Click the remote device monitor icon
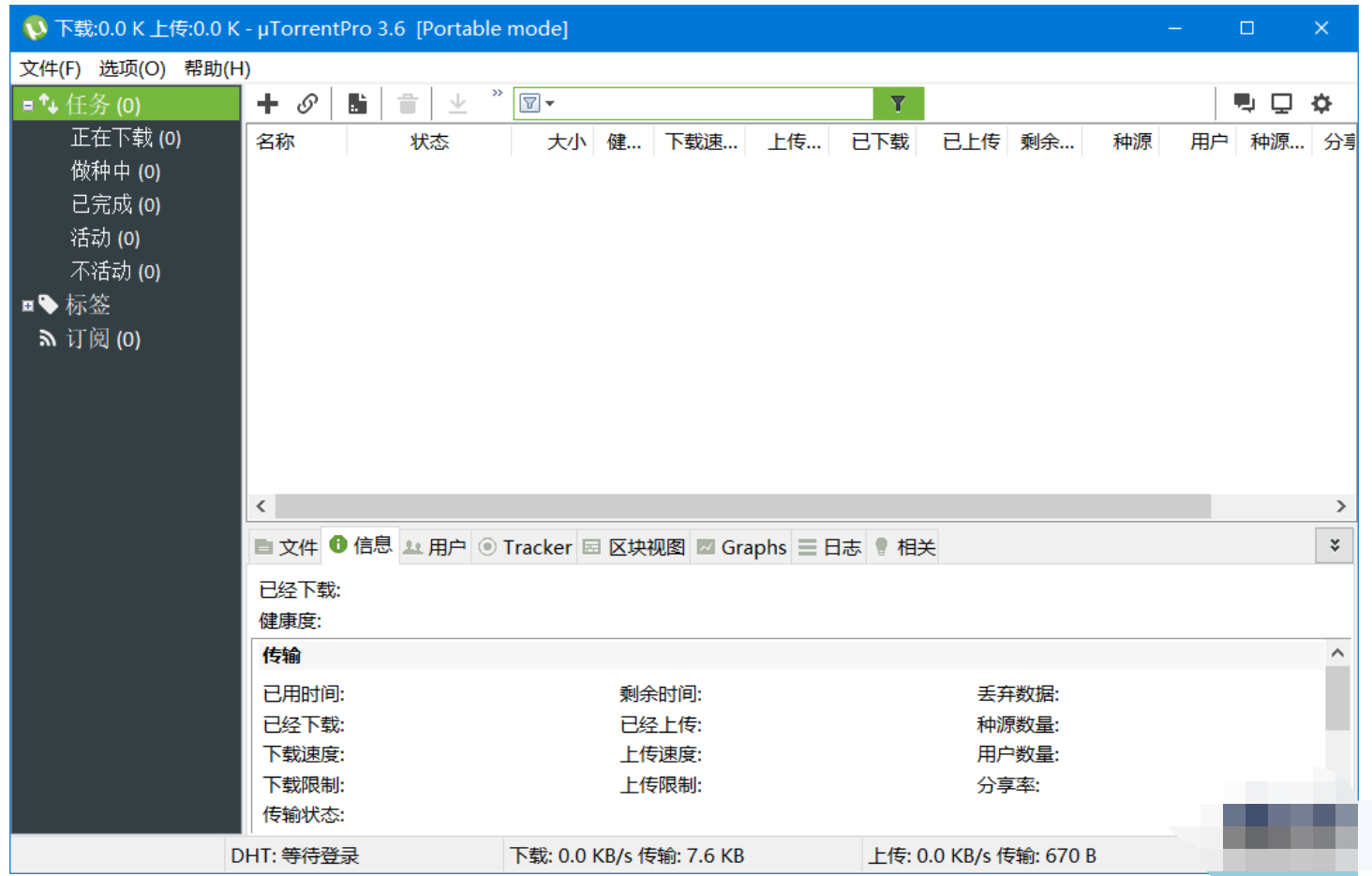This screenshot has height=876, width=1372. (x=1280, y=103)
